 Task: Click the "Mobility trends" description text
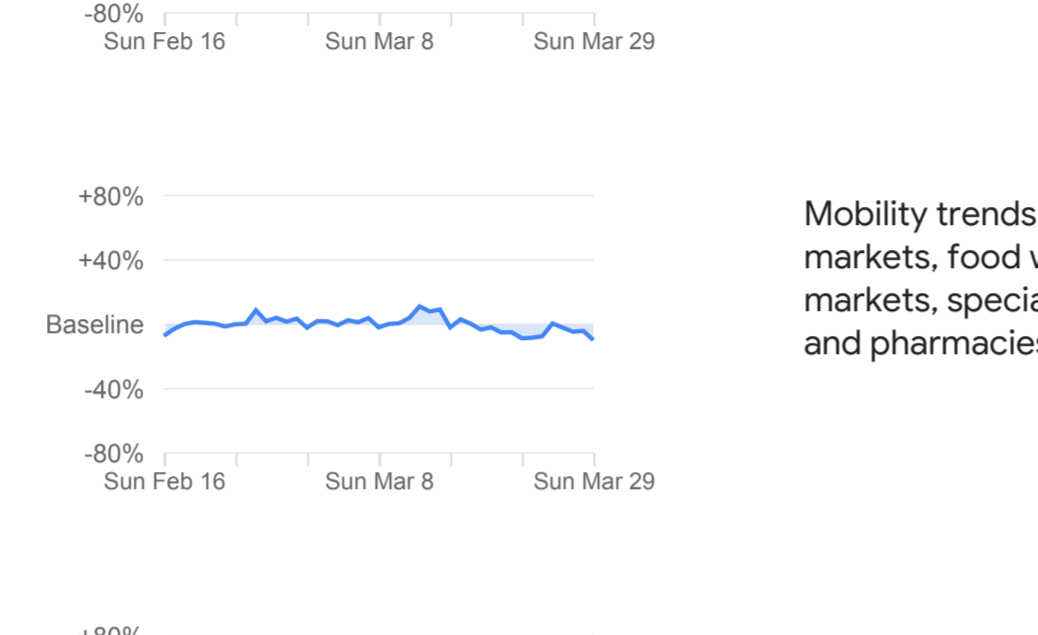(x=919, y=214)
